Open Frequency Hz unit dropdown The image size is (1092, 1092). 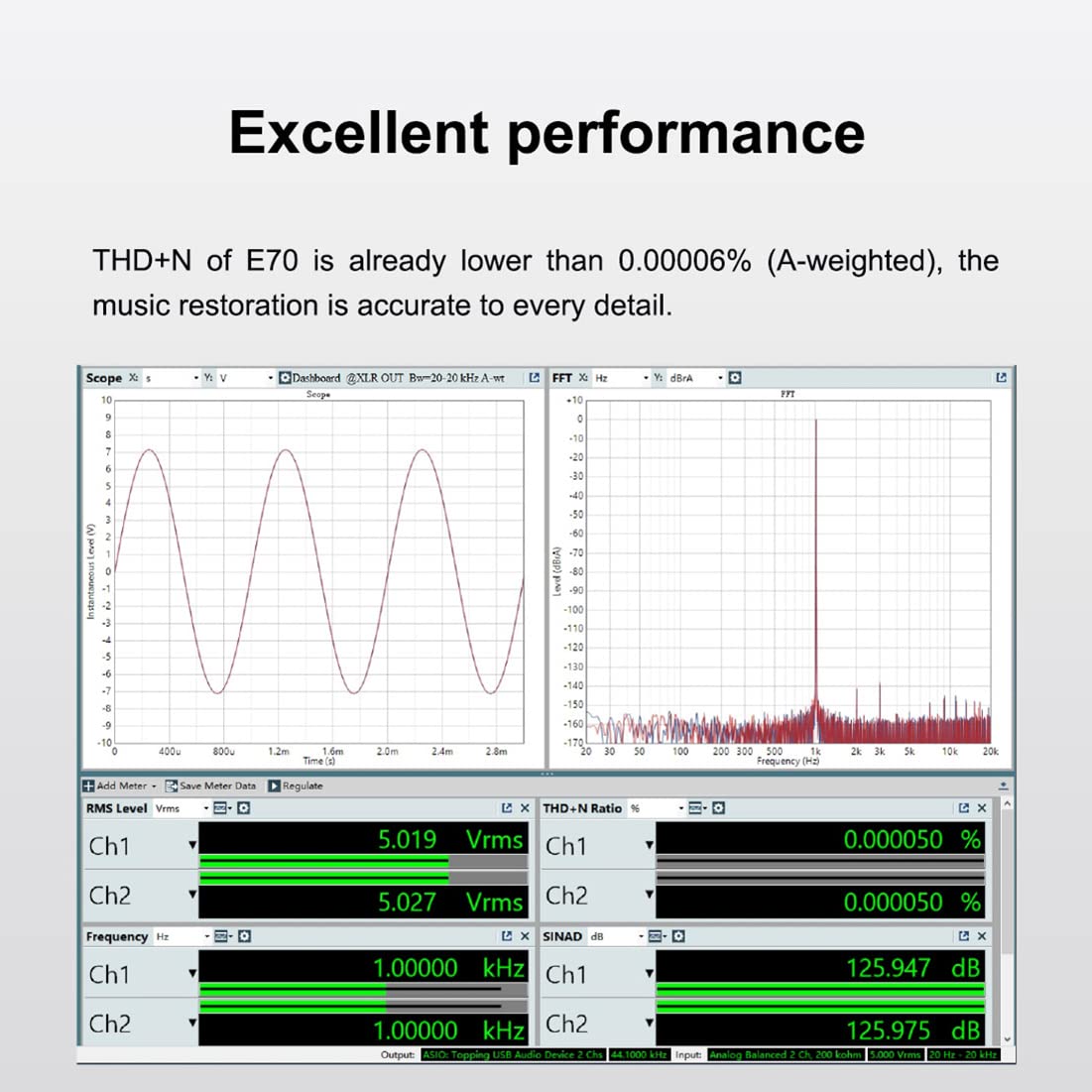182,936
